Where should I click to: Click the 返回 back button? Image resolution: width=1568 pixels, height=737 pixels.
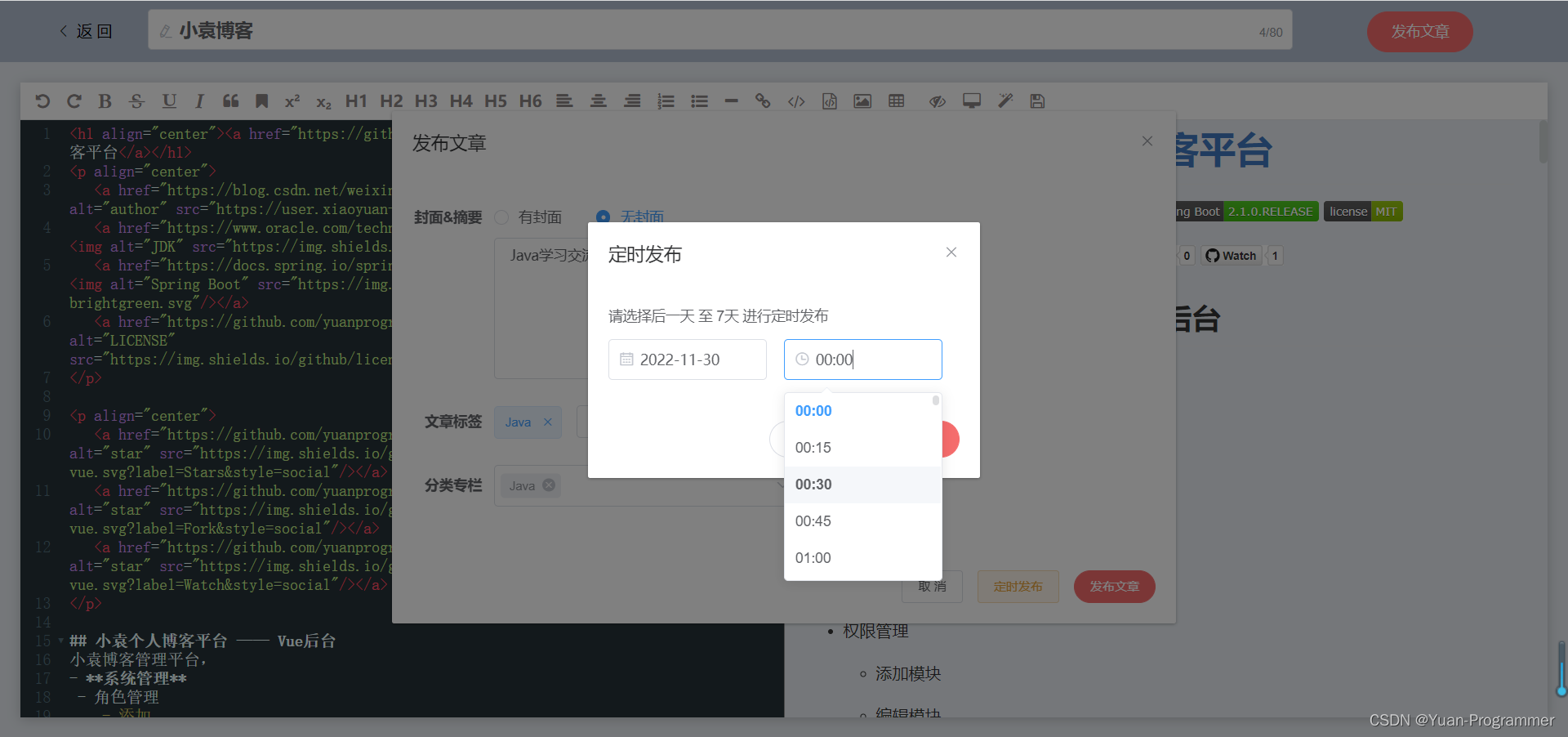point(86,31)
